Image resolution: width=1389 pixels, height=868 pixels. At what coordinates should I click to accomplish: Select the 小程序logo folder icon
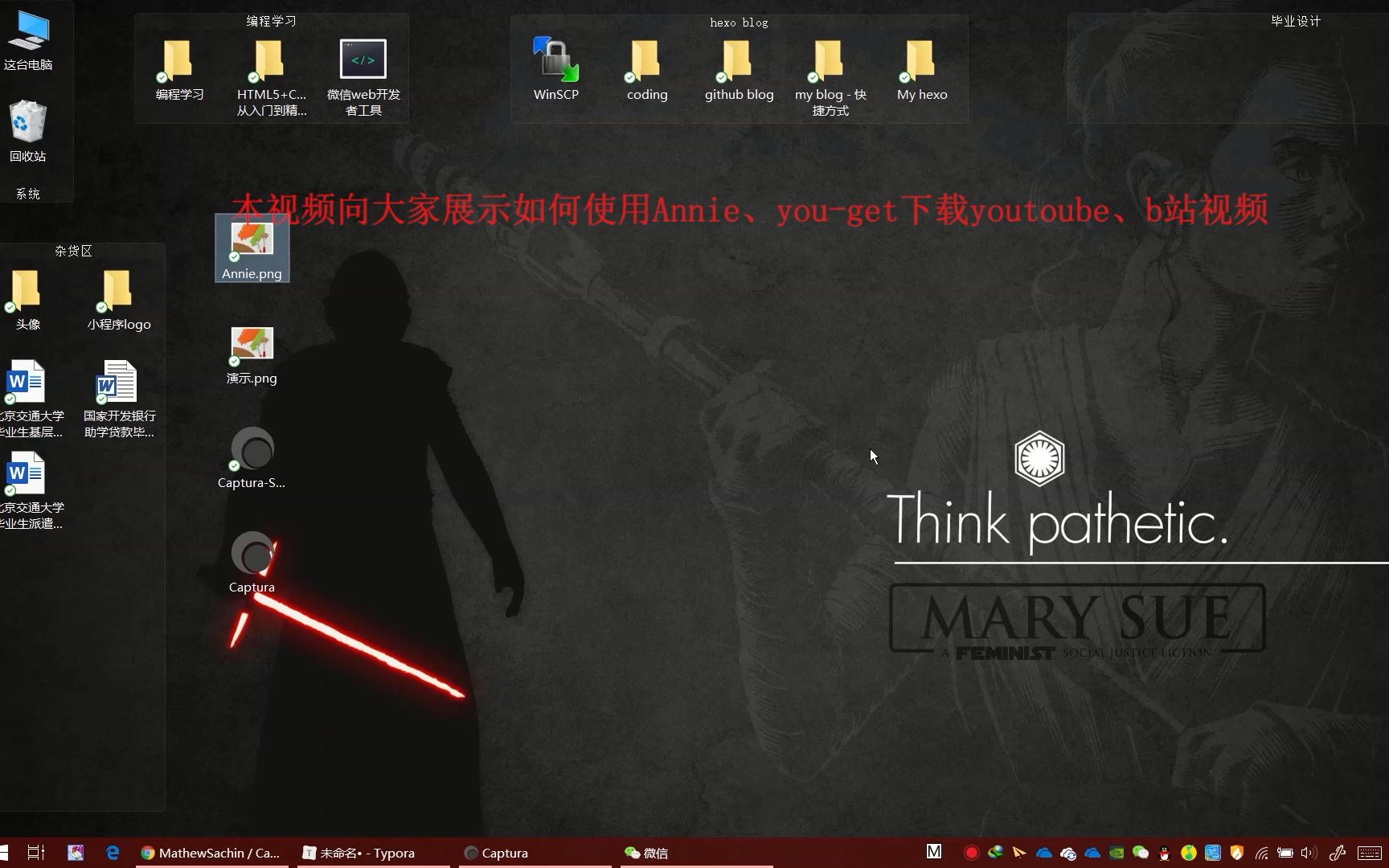tap(119, 301)
